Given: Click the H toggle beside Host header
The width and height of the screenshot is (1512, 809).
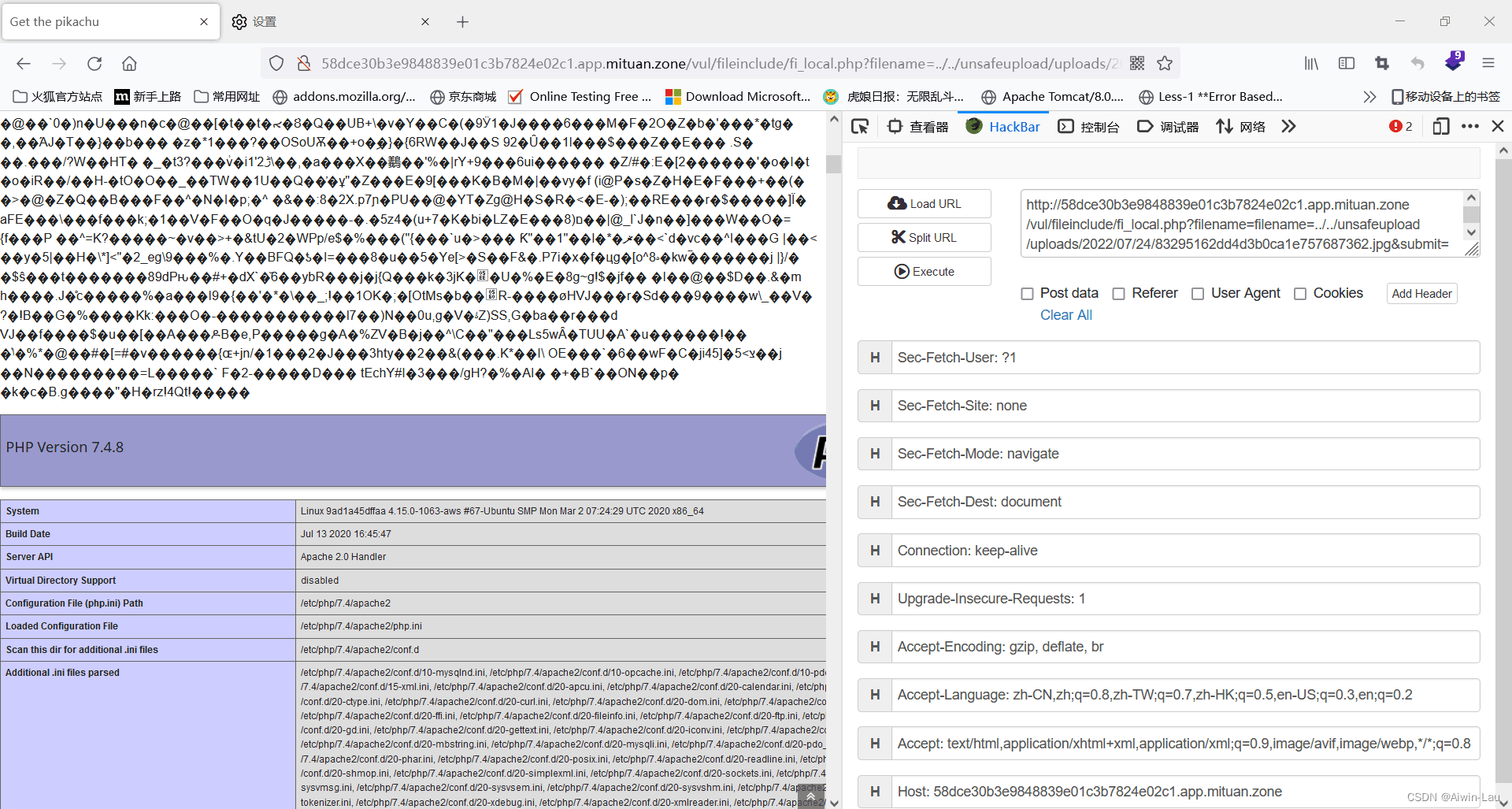Looking at the screenshot, I should [875, 792].
